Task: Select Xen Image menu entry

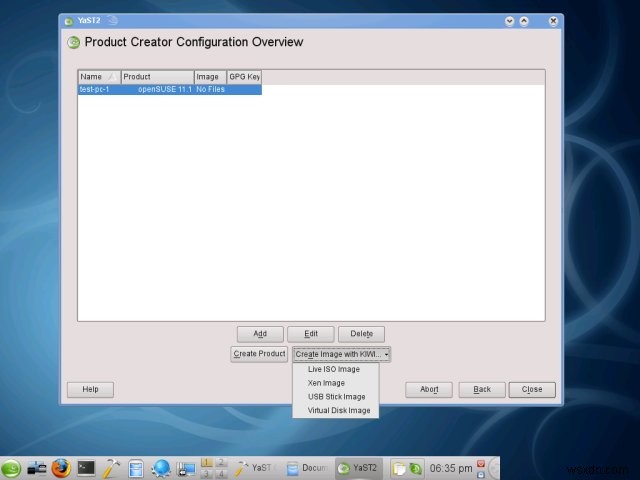Action: pos(326,383)
